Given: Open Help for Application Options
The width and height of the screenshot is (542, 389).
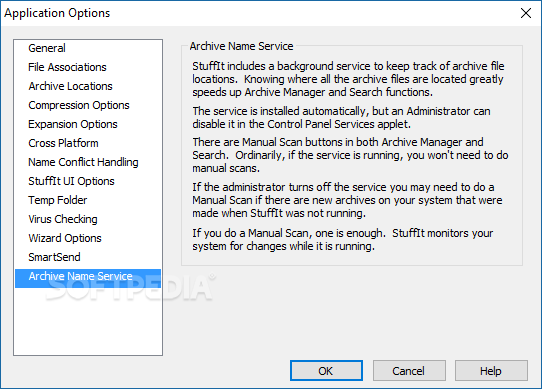Looking at the screenshot, I should 491,371.
